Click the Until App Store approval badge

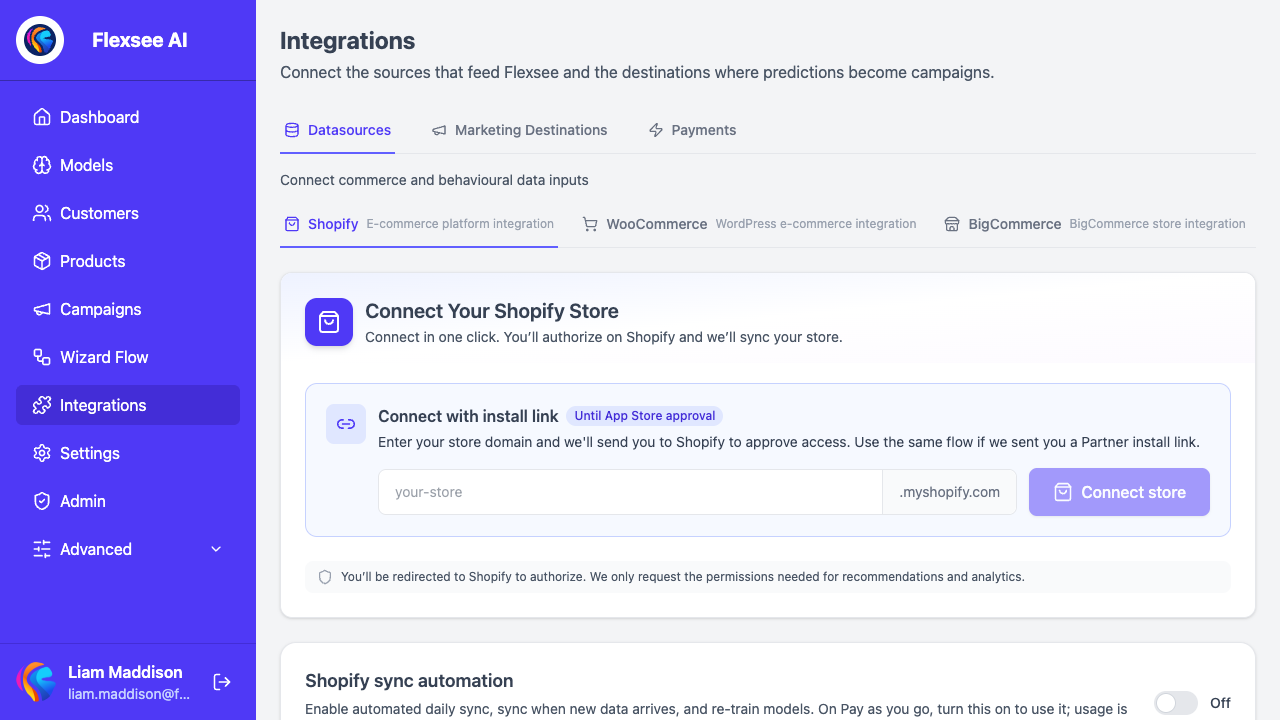pos(645,416)
